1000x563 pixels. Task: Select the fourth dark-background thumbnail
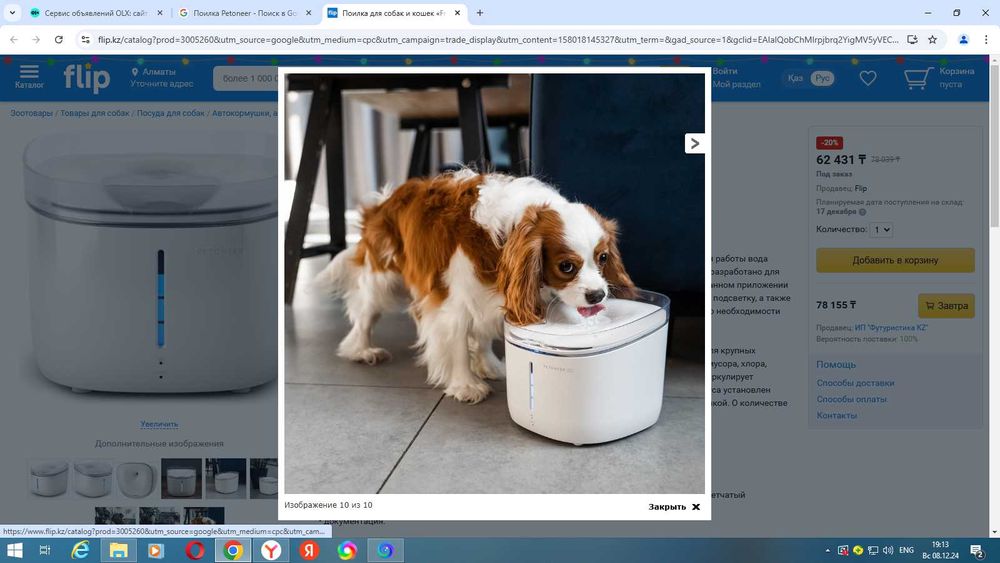(181, 478)
